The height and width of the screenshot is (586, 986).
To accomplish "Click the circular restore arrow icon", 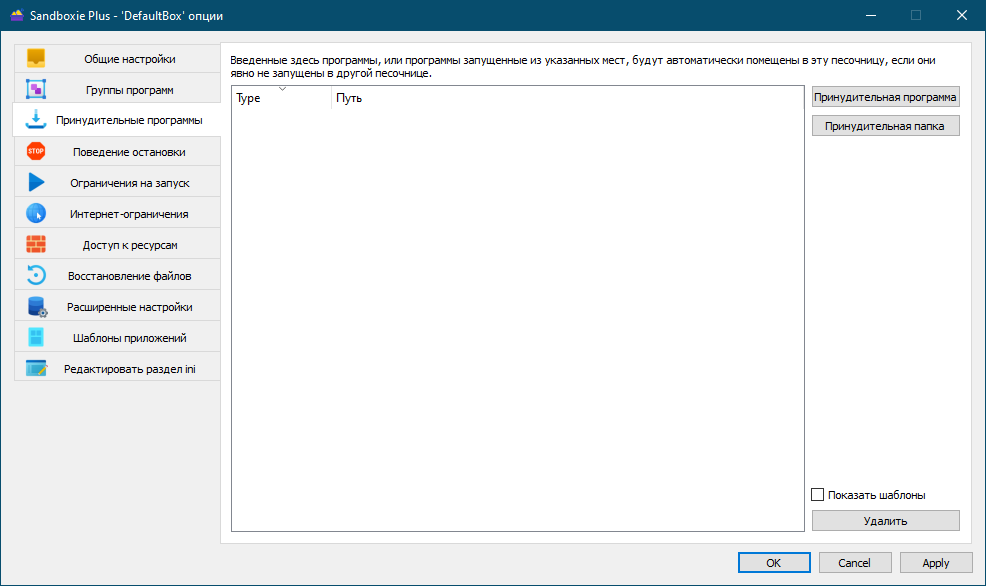I will [36, 275].
